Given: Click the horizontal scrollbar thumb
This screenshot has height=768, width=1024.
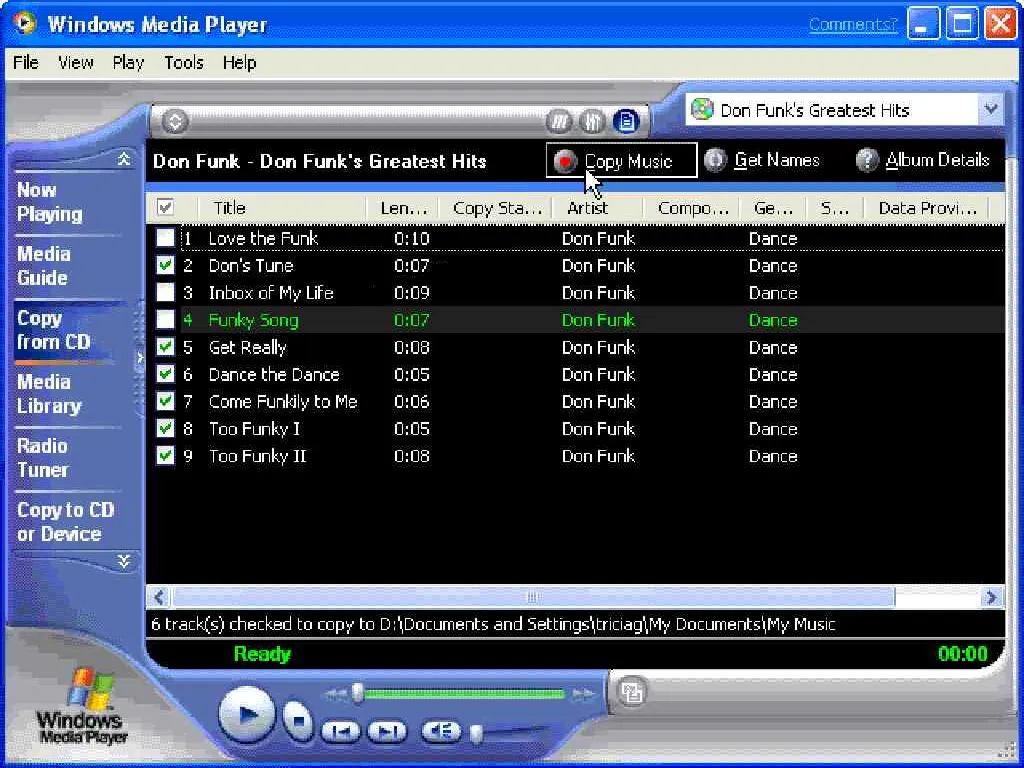Looking at the screenshot, I should point(533,596).
